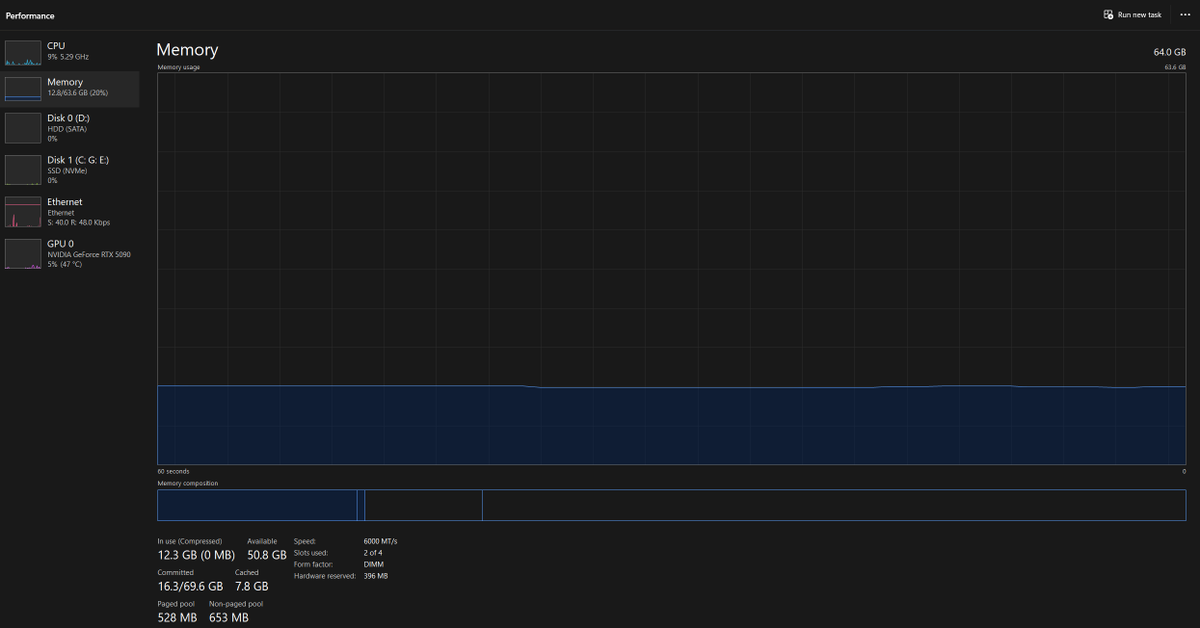Click the 50.8 GB available value
This screenshot has height=628, width=1200.
[x=267, y=555]
